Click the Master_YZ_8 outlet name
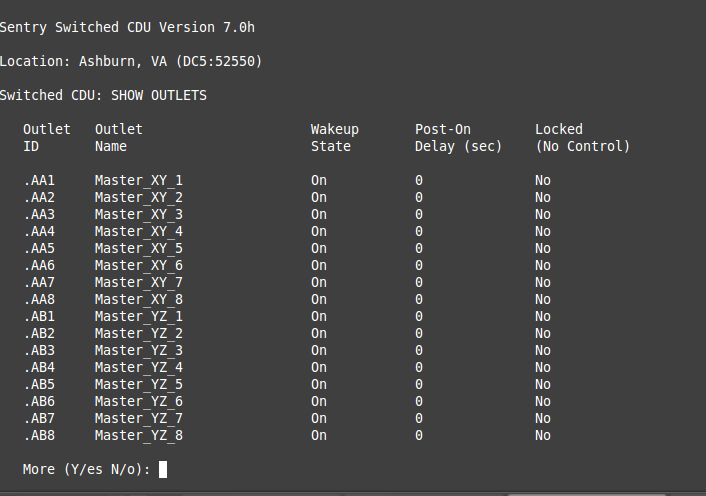 pyautogui.click(x=138, y=435)
